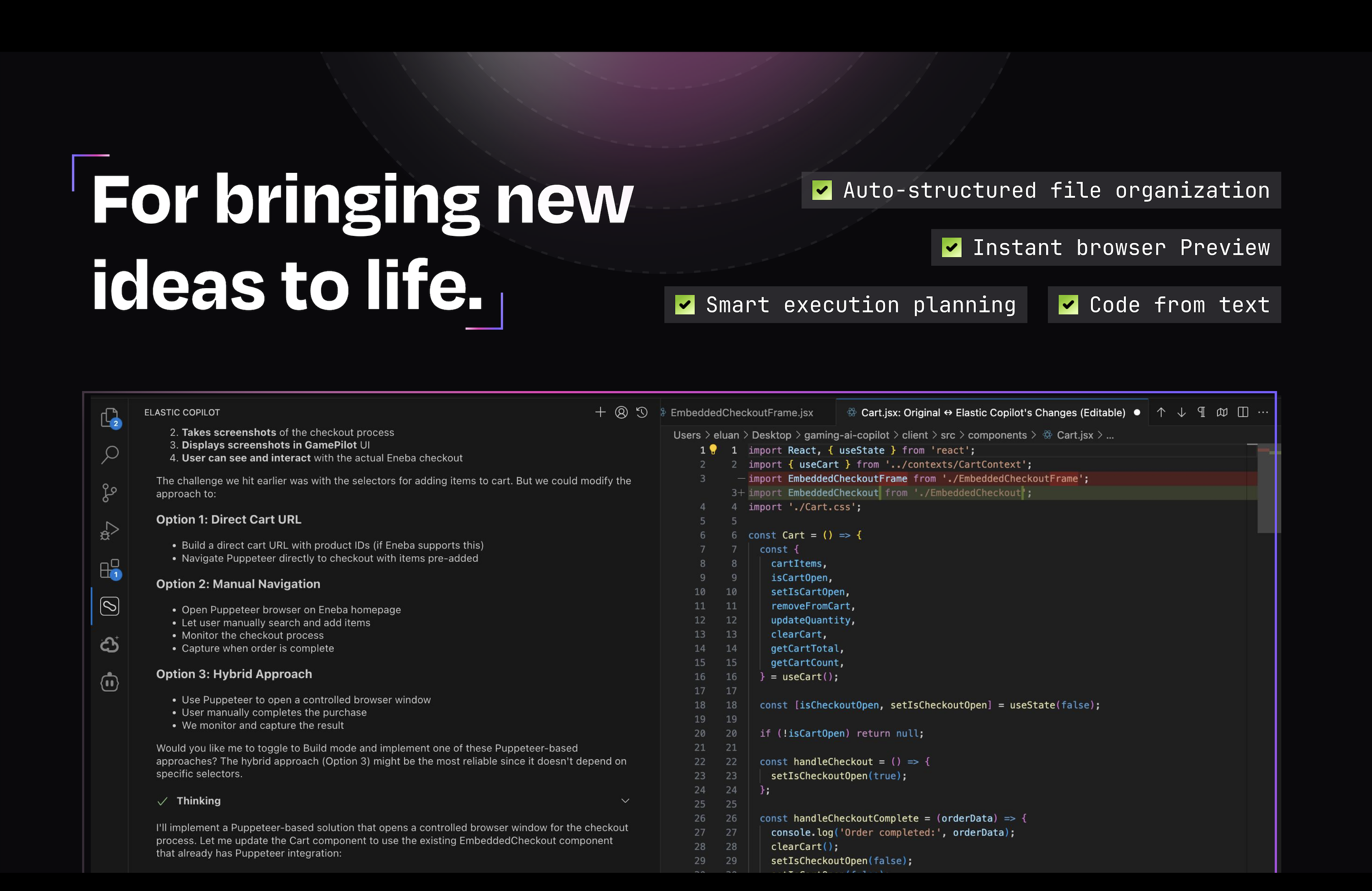Expand the Thinking section chevron

[625, 801]
